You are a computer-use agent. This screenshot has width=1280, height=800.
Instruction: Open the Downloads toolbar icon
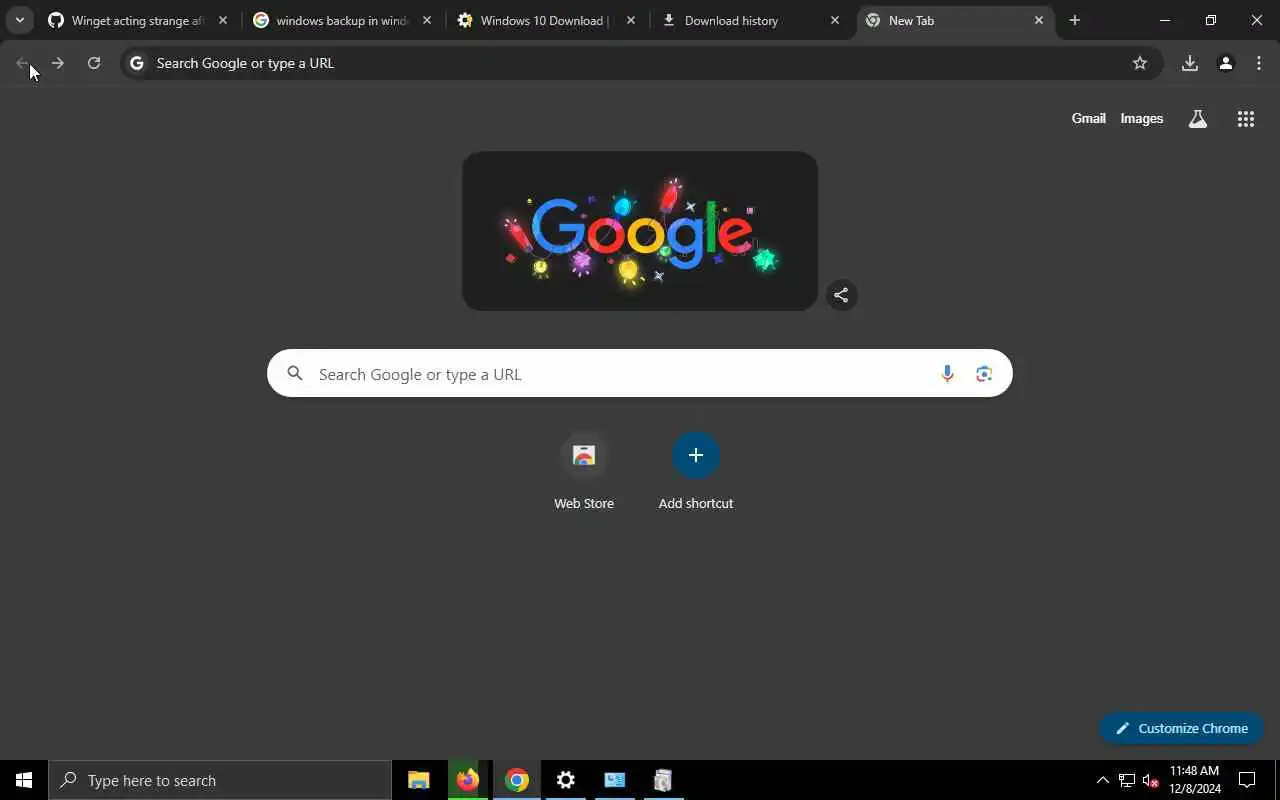1190,63
